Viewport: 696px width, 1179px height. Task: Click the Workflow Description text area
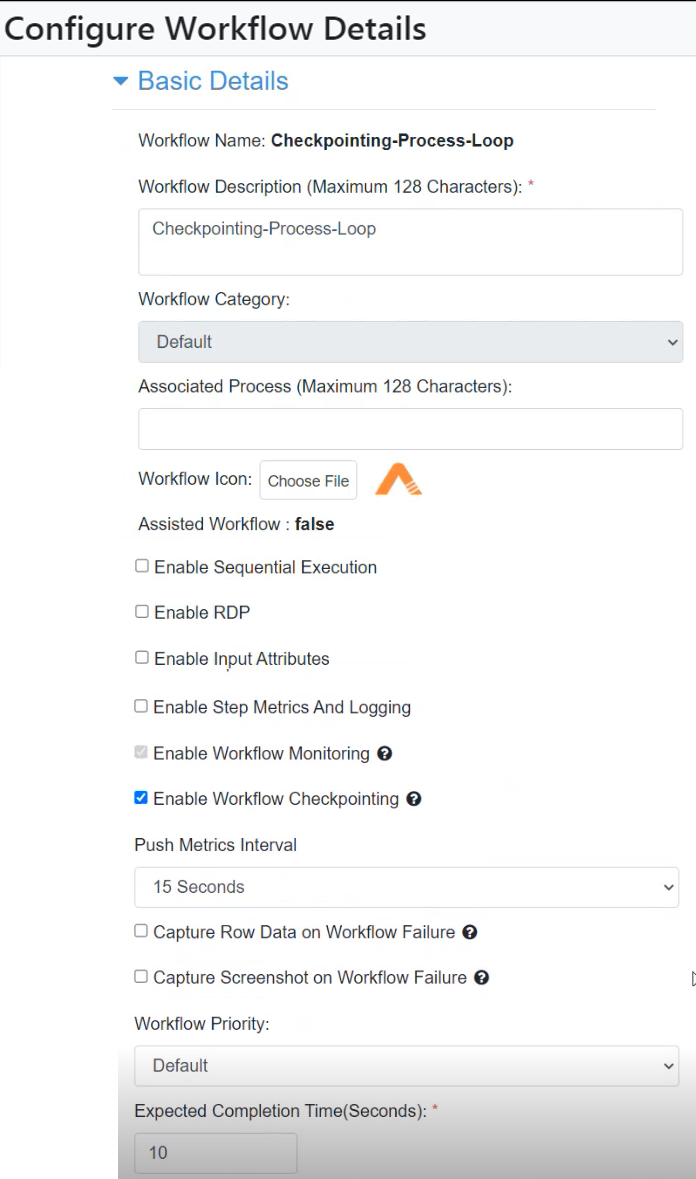(410, 242)
